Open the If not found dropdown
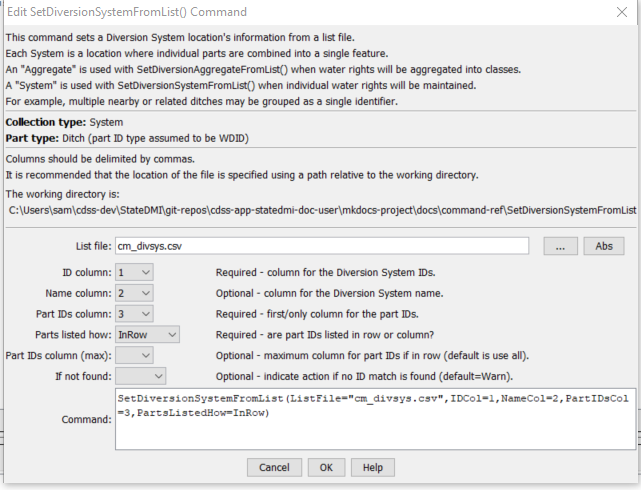Screen dimensions: 641x490 [141, 376]
